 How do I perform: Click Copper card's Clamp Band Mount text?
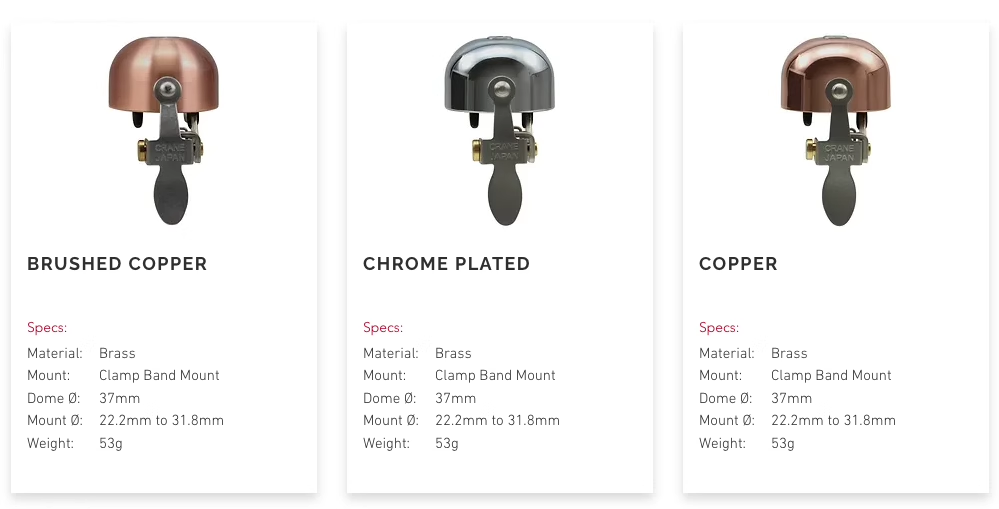831,376
